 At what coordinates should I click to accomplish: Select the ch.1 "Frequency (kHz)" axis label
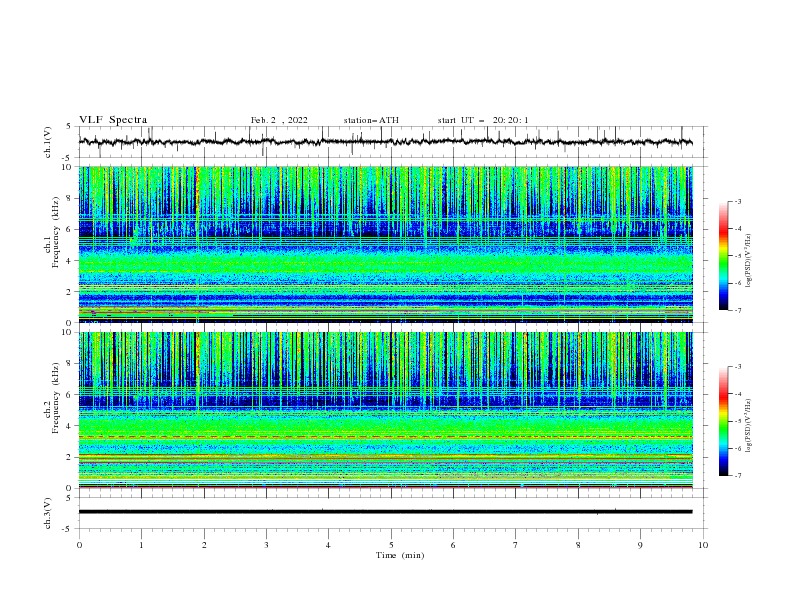coord(56,231)
